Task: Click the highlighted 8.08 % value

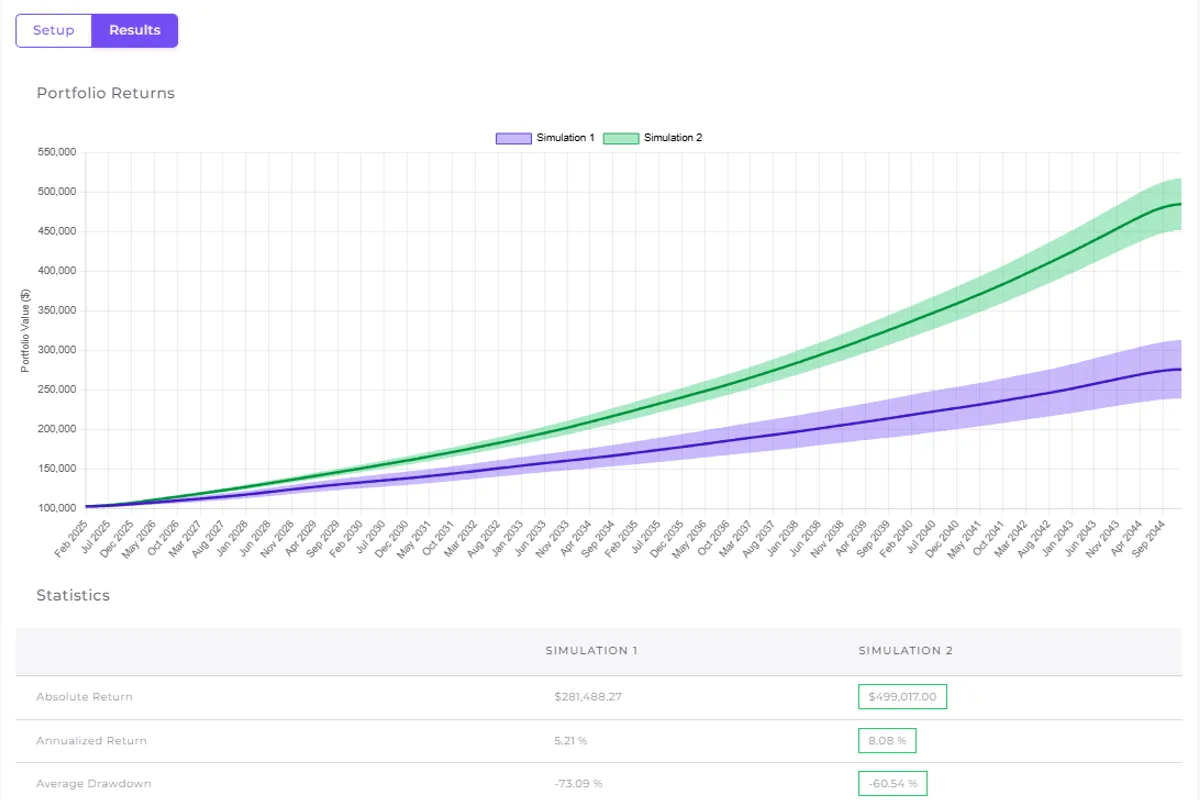Action: [x=887, y=741]
